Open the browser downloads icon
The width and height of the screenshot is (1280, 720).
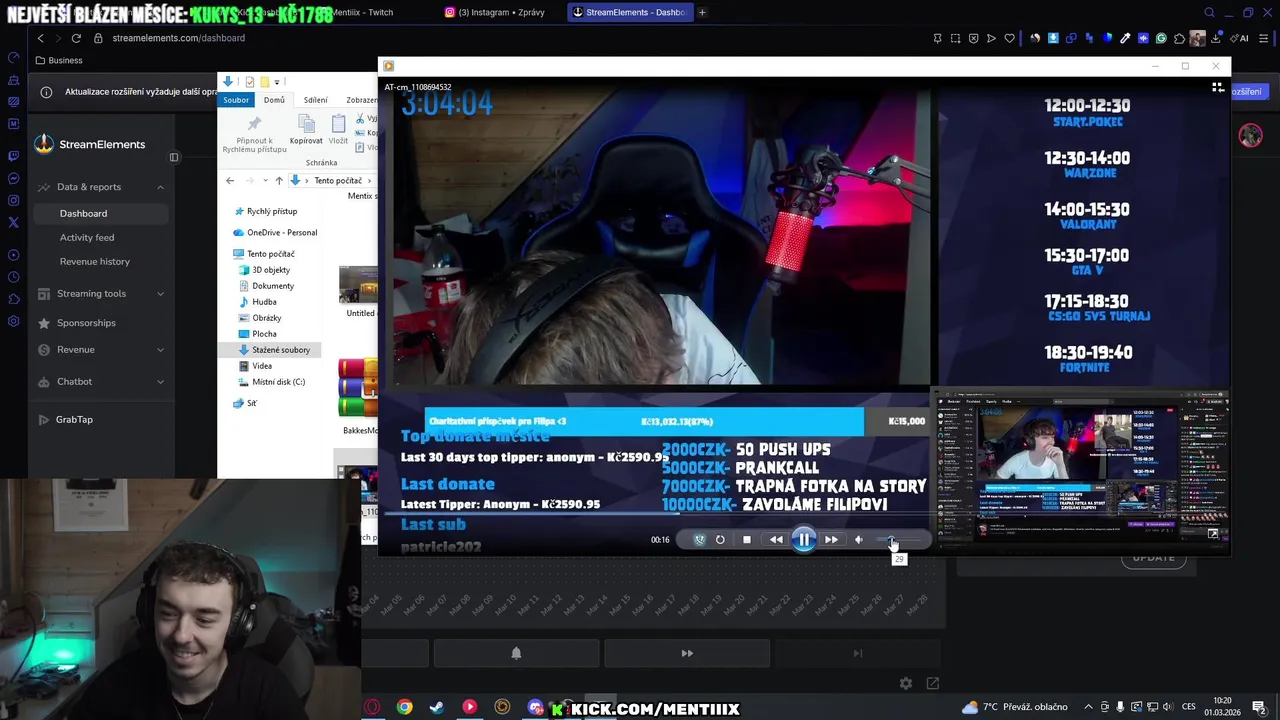click(1215, 38)
